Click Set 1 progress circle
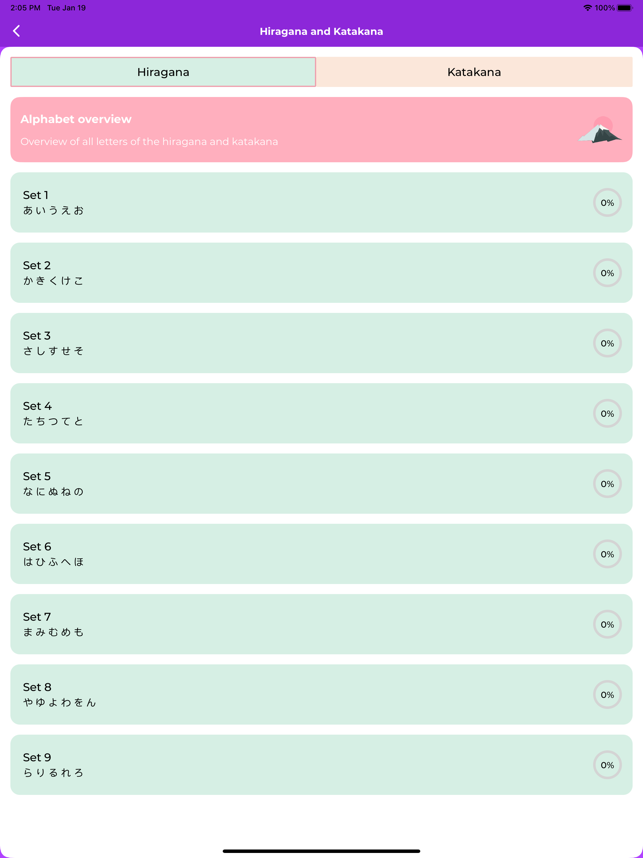This screenshot has height=858, width=643. pos(607,202)
